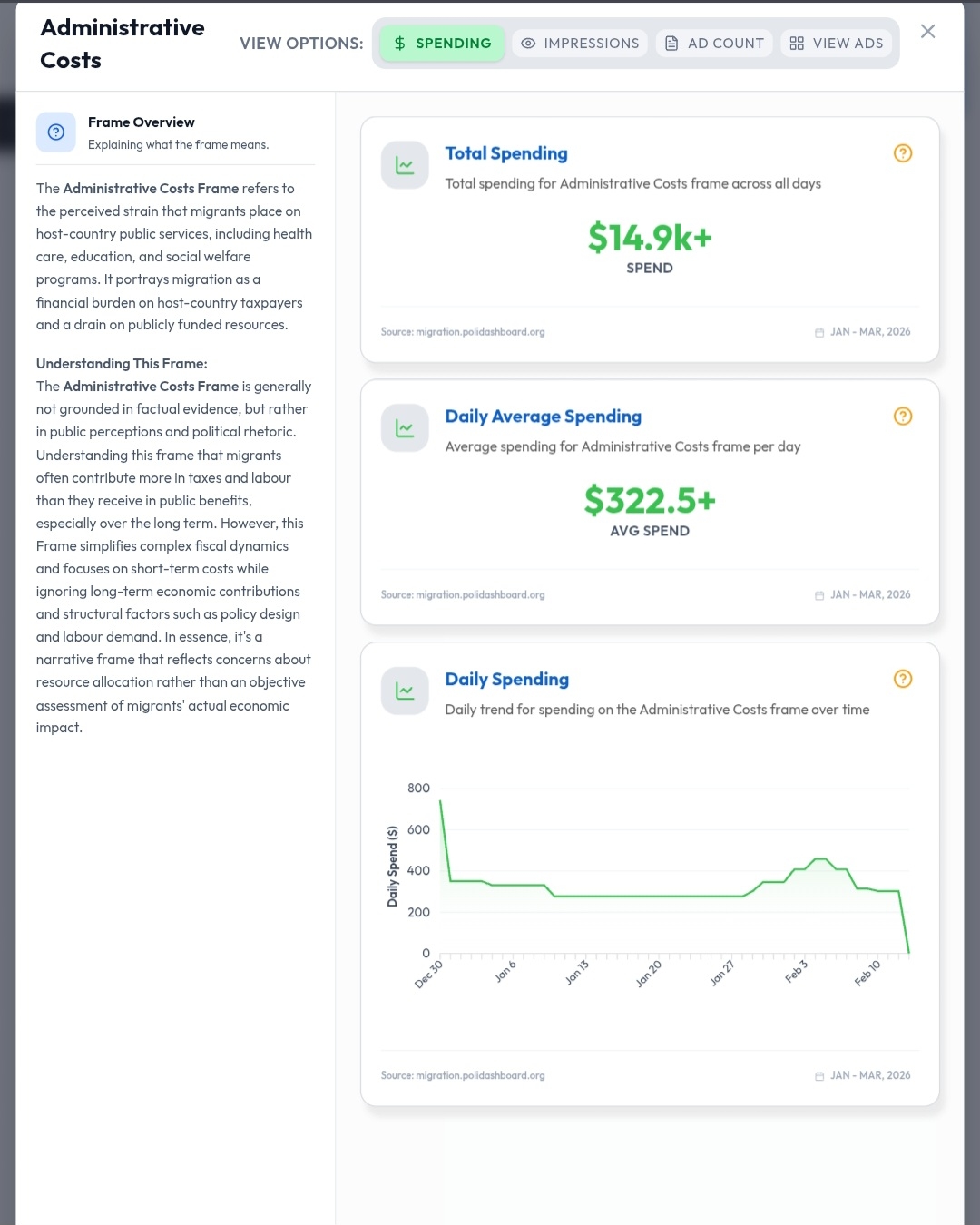The height and width of the screenshot is (1225, 980).
Task: Switch to the Ad Count view
Action: (714, 44)
